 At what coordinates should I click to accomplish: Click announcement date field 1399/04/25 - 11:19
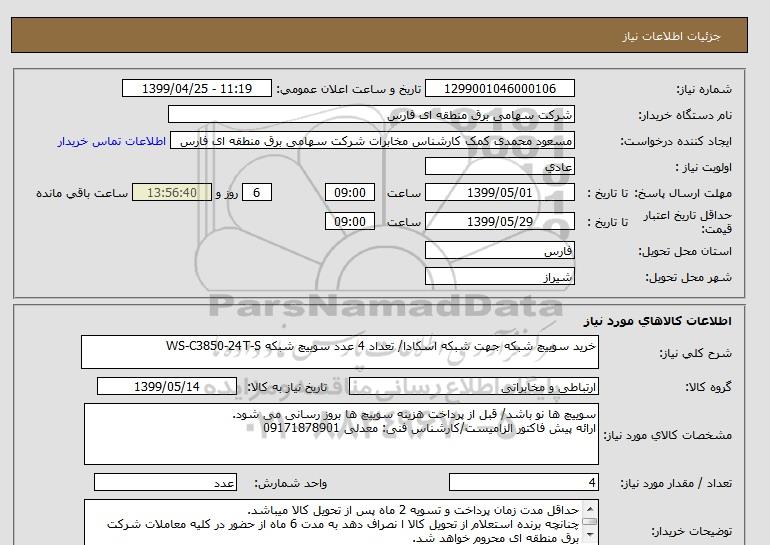[x=196, y=89]
